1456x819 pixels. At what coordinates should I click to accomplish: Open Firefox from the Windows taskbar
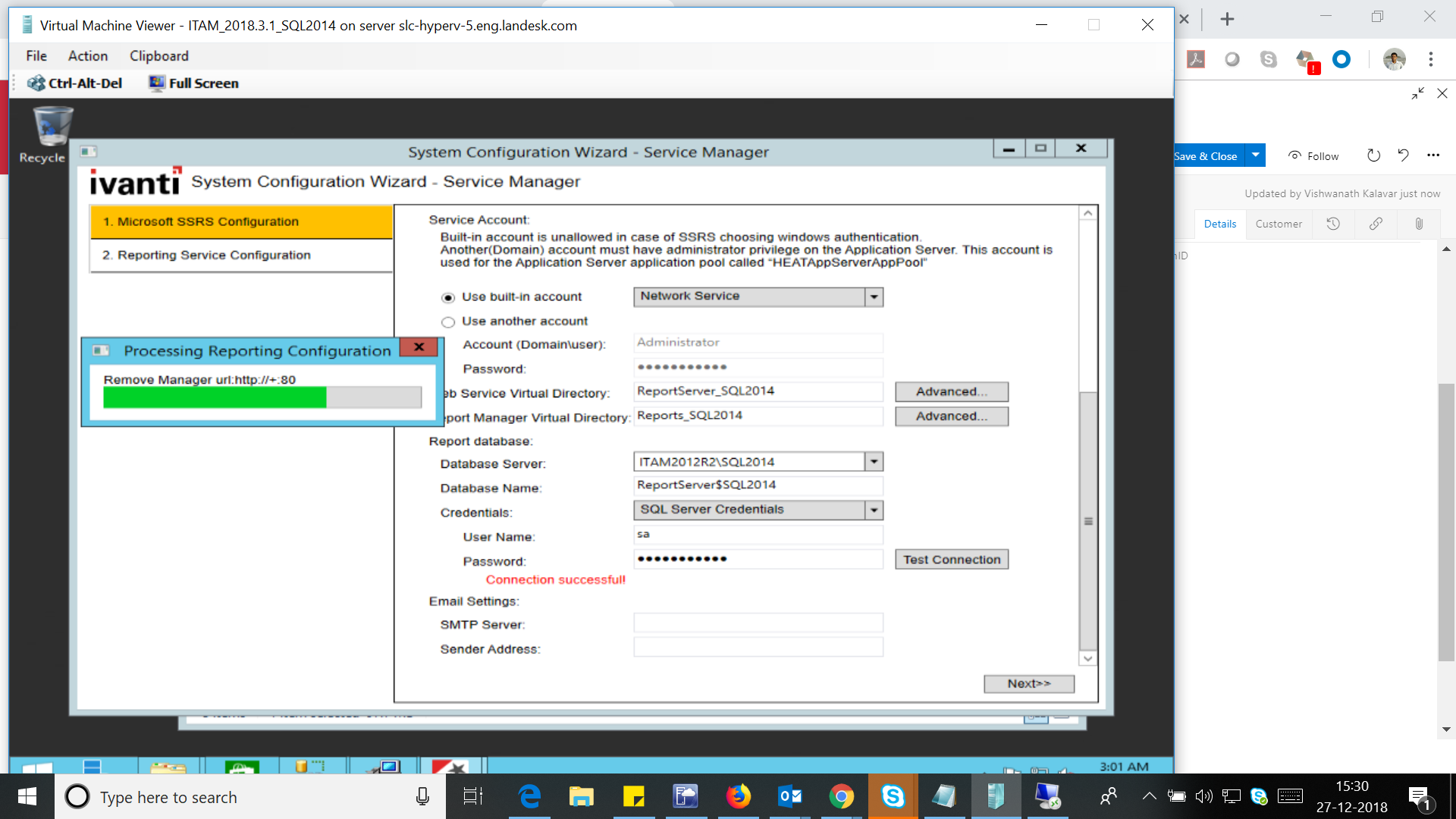click(738, 796)
